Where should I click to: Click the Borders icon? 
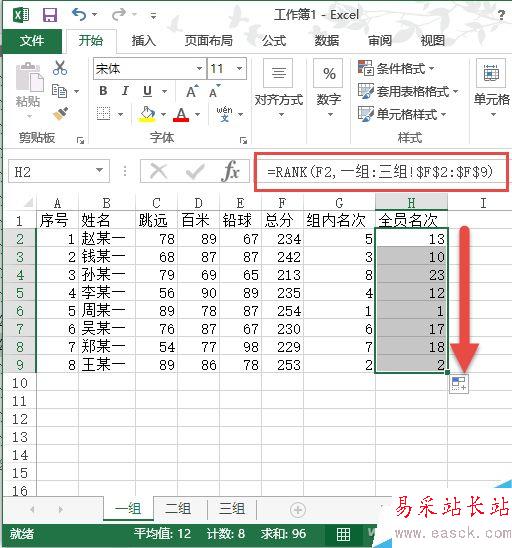(103, 114)
